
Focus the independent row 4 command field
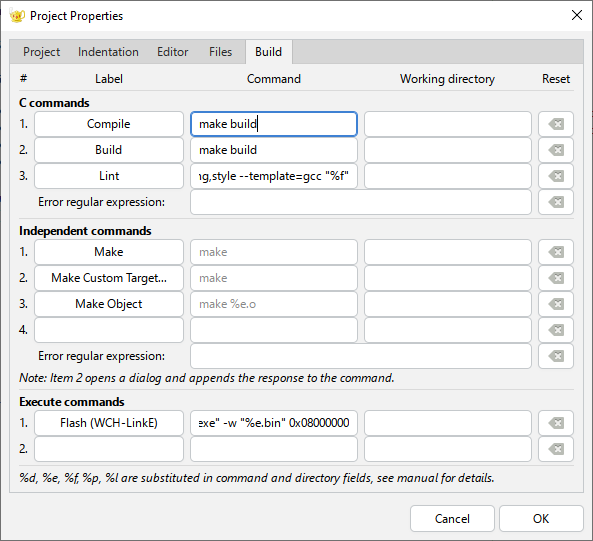point(274,330)
